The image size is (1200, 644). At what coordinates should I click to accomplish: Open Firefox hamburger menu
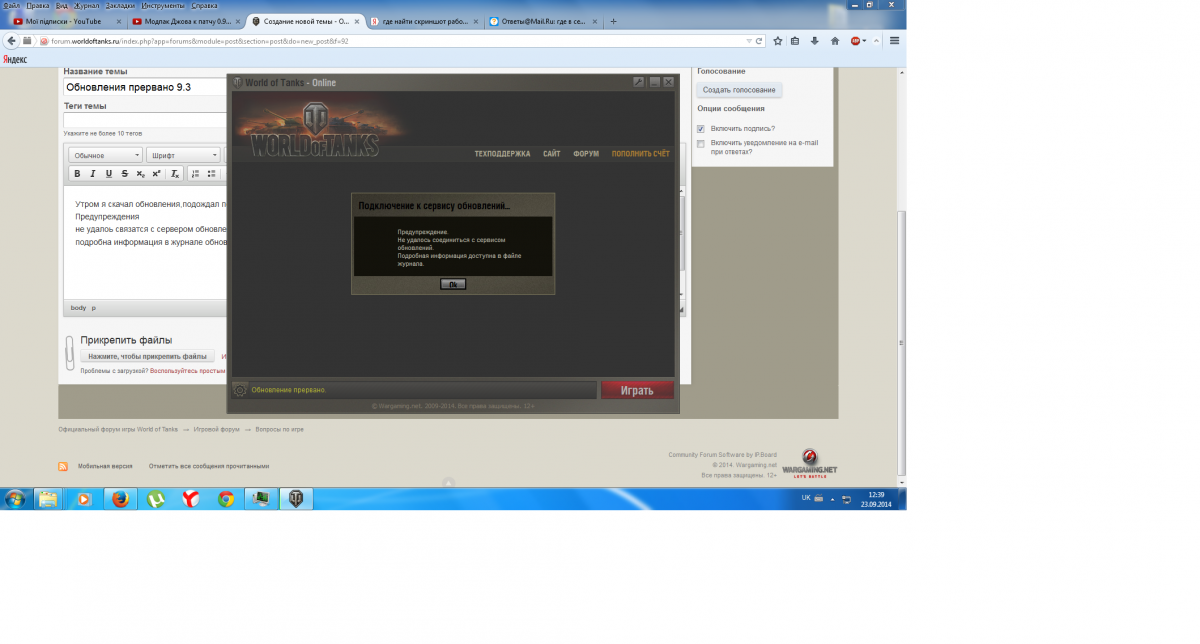tap(894, 41)
